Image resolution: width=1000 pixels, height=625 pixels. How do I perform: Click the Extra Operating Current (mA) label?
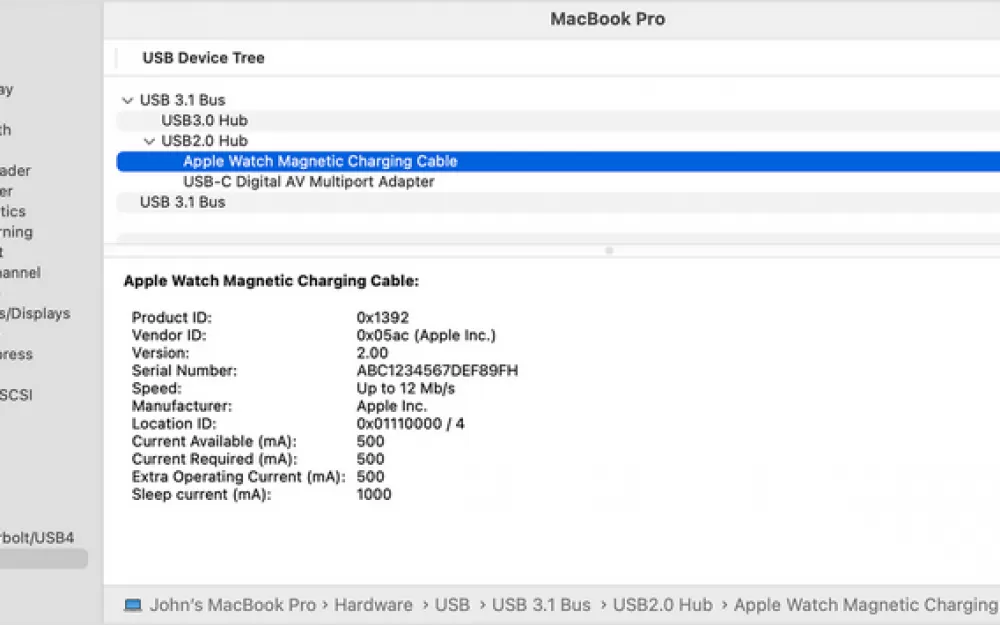tap(239, 477)
